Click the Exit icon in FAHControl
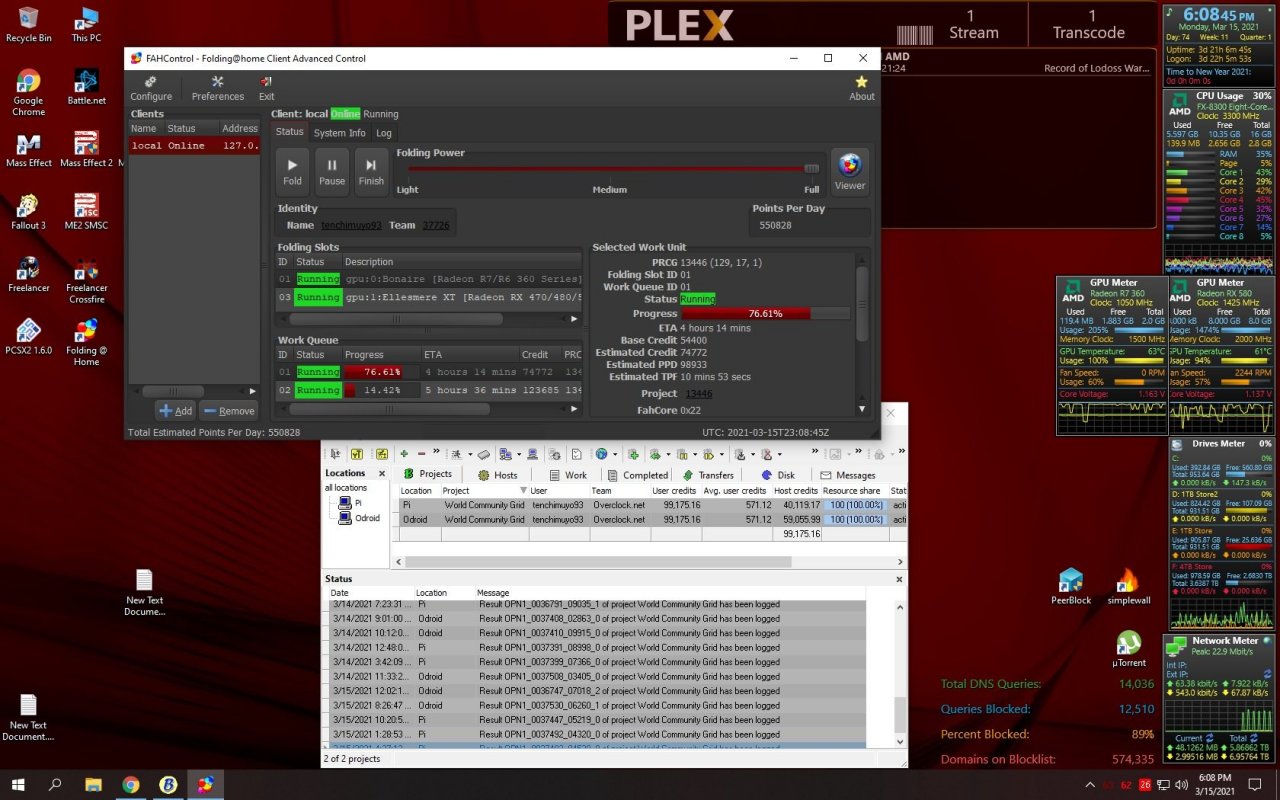Image resolution: width=1280 pixels, height=800 pixels. 266,88
